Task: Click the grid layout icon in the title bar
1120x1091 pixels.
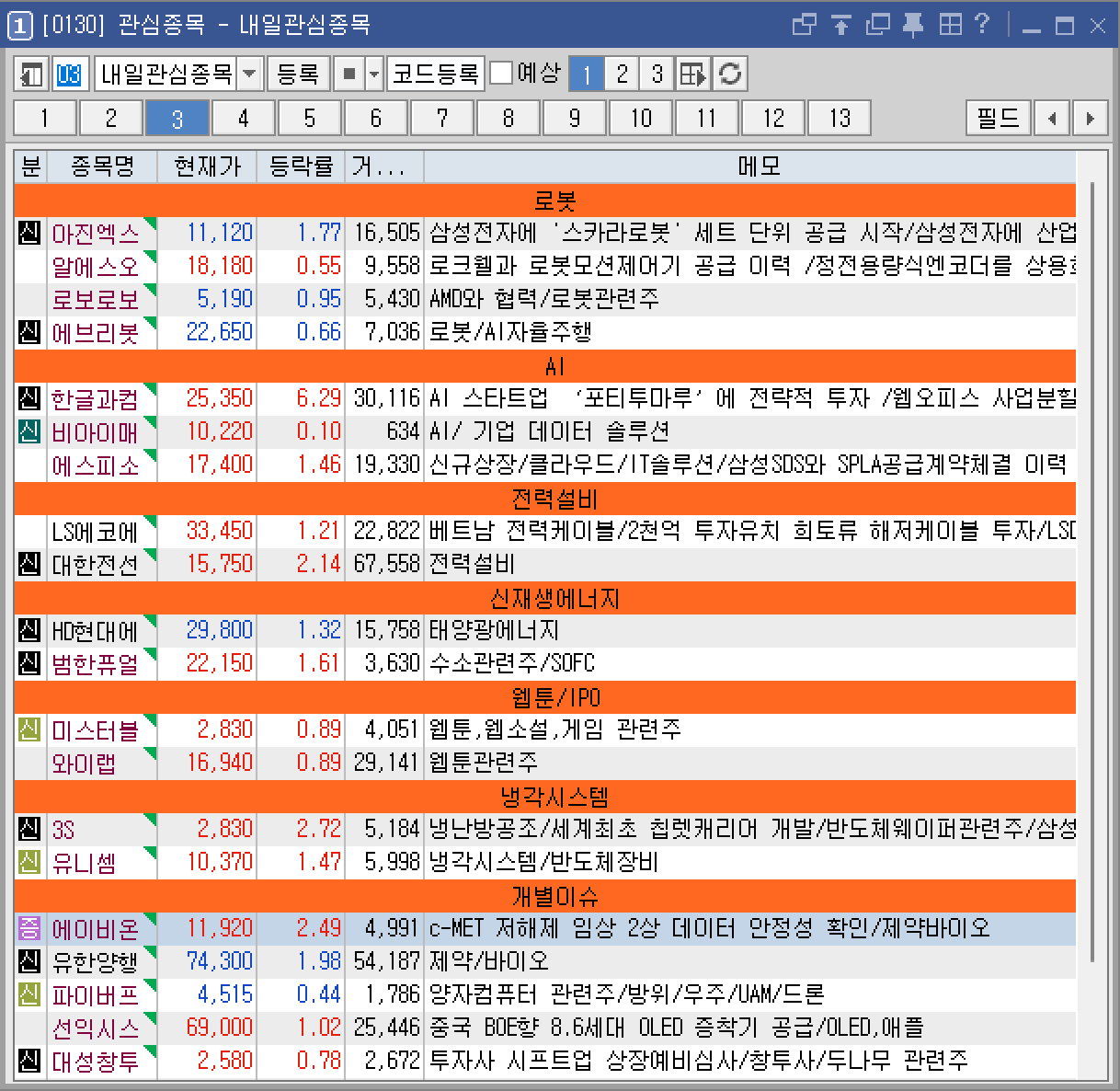Action: click(950, 25)
